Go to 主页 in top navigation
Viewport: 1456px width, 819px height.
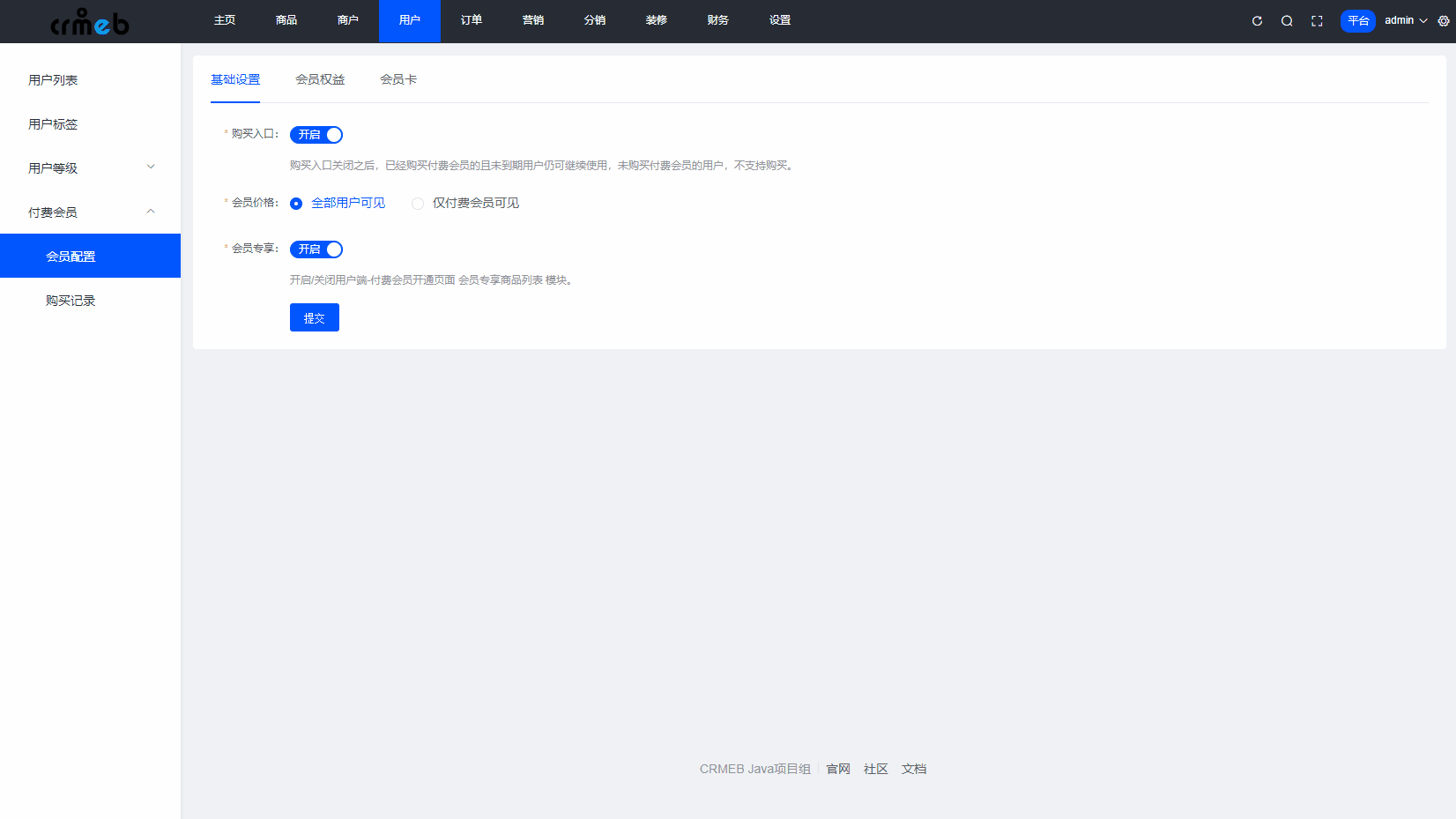point(225,20)
